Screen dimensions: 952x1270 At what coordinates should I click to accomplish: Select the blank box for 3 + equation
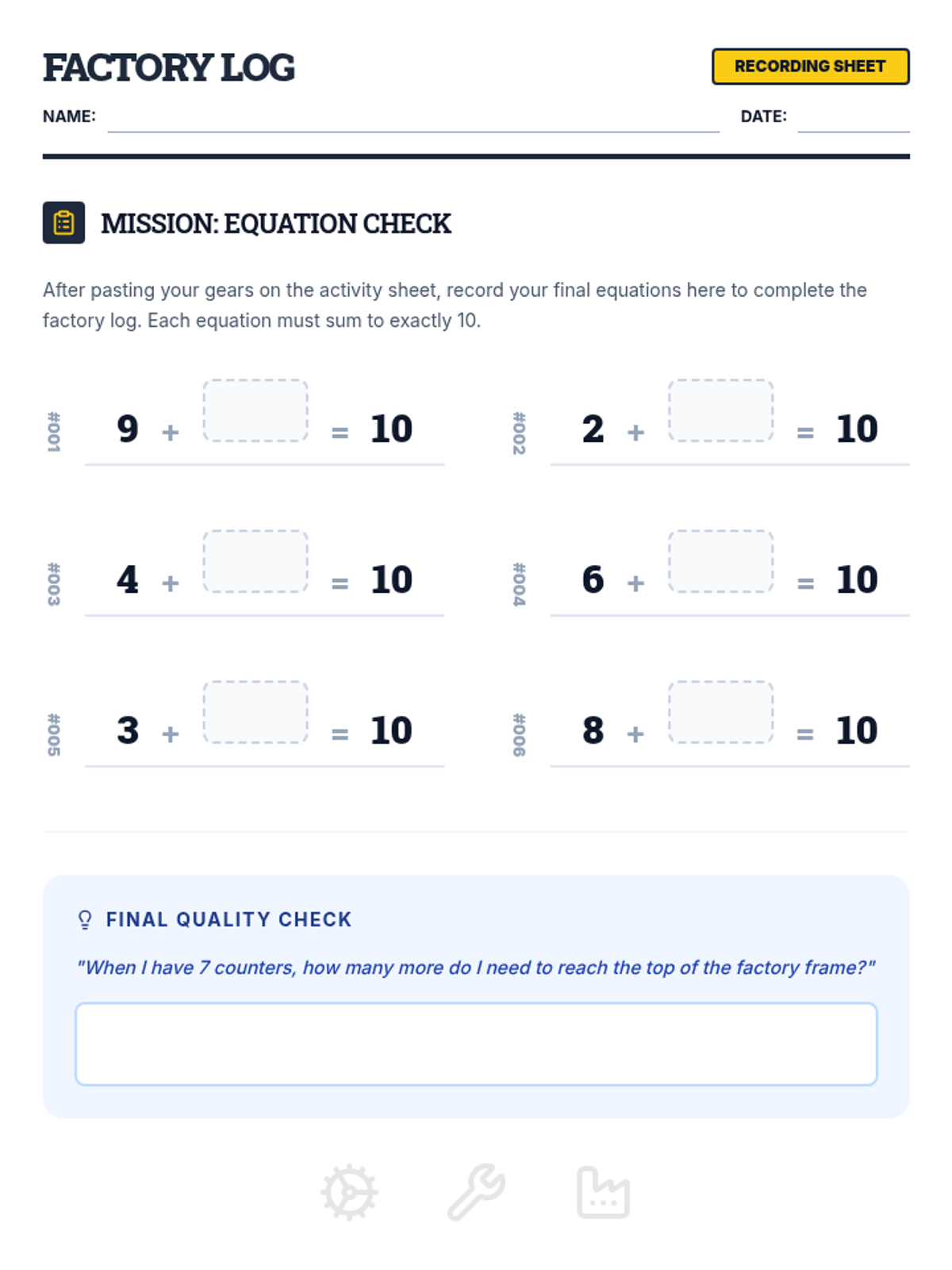255,712
